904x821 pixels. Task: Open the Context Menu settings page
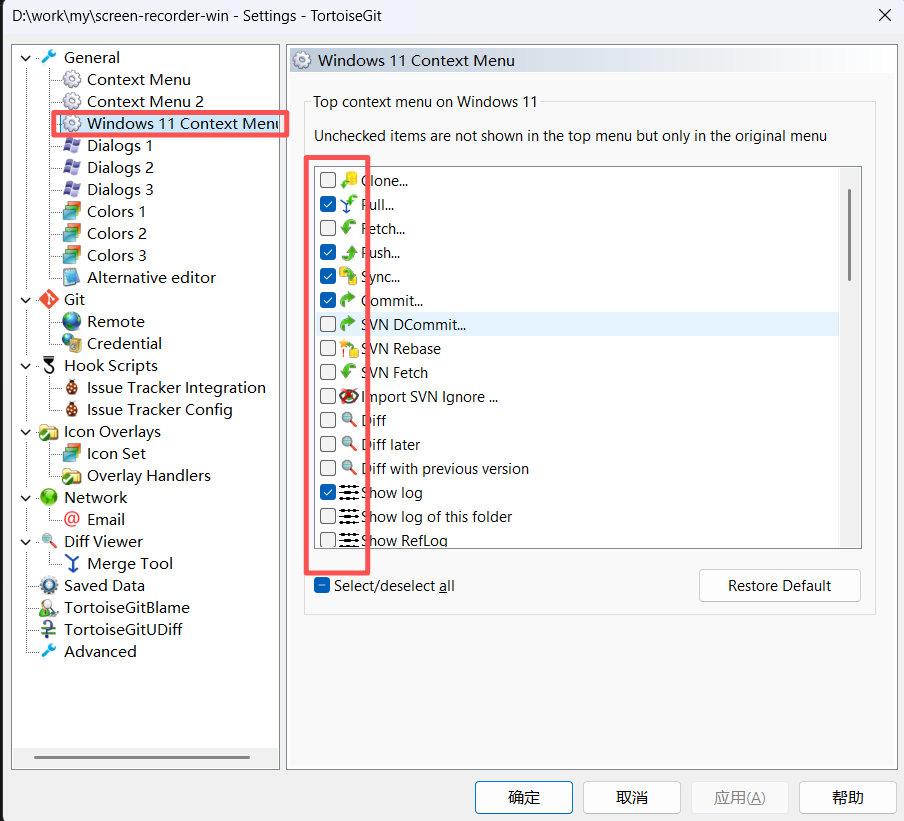[138, 80]
